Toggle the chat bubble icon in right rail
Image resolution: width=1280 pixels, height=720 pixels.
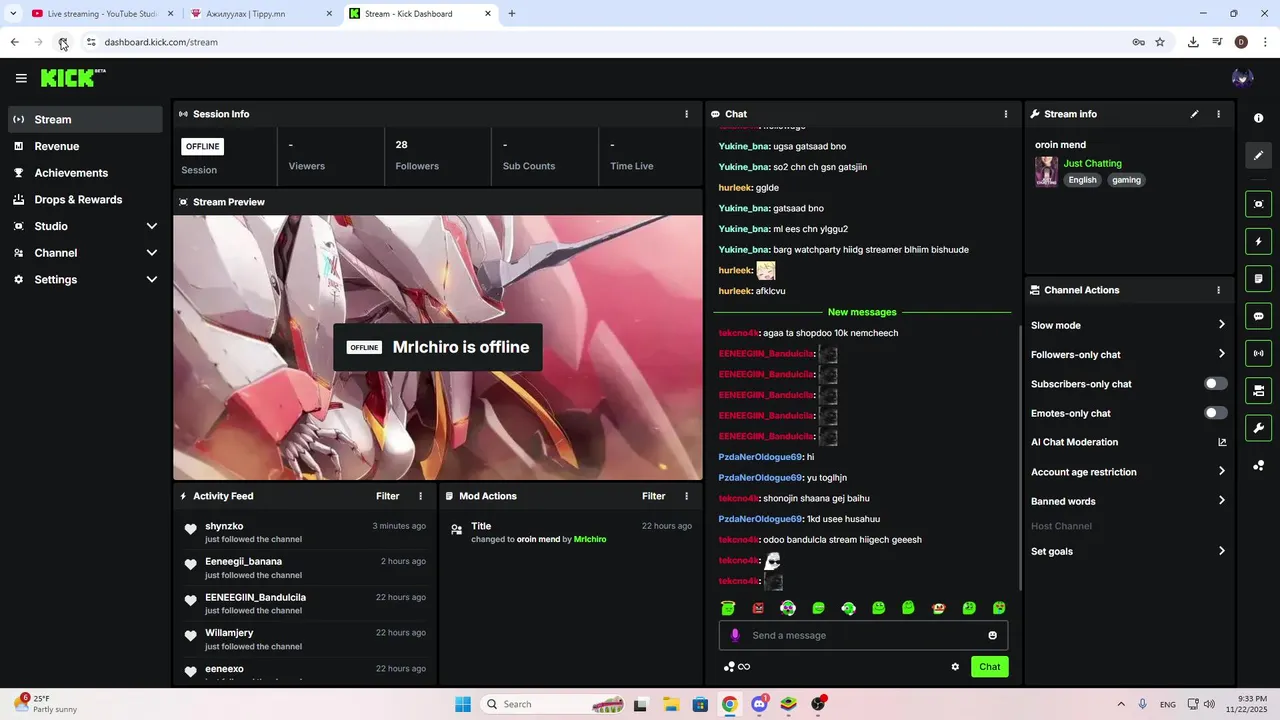click(x=1258, y=316)
